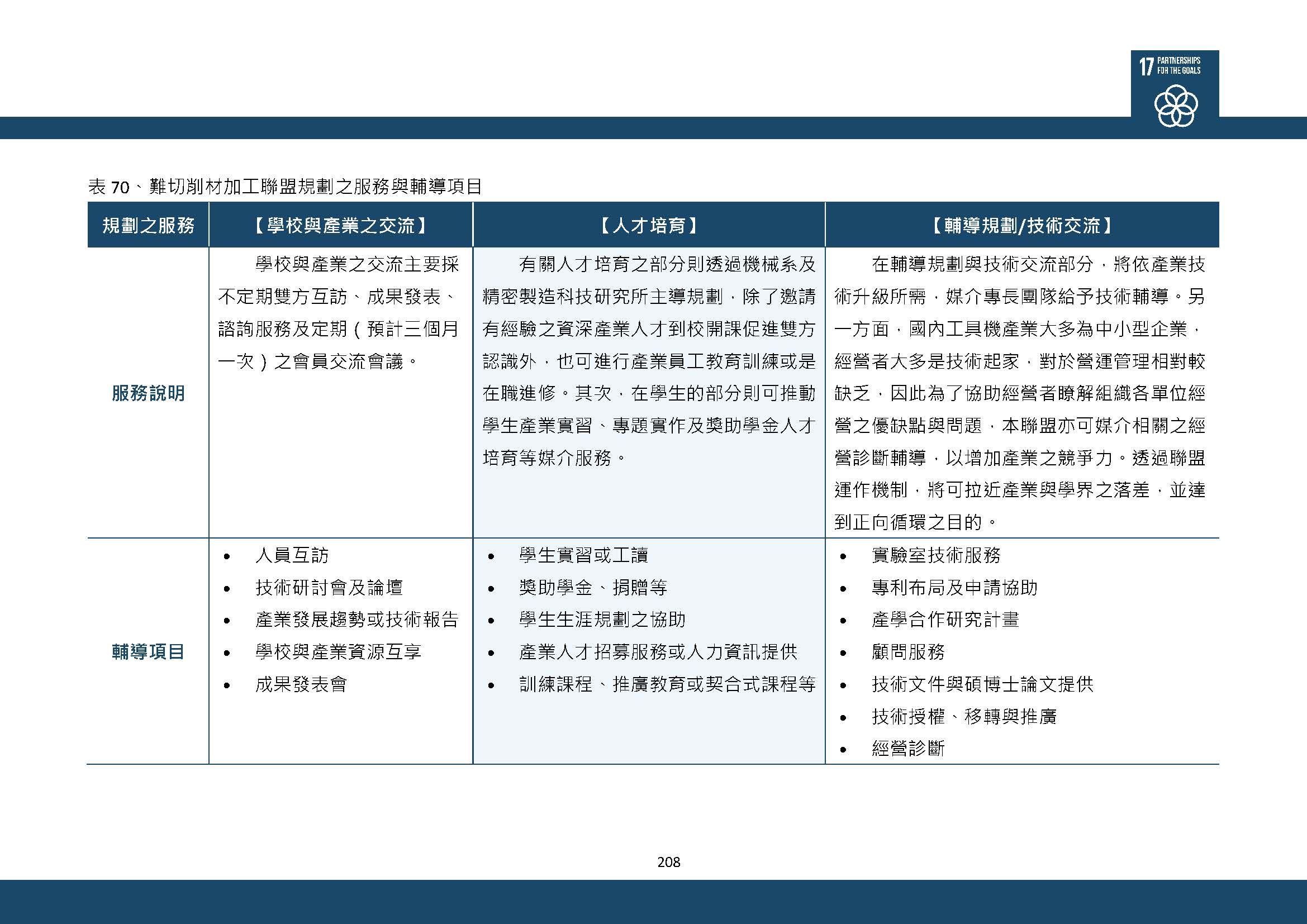Click the bullet item 成果發表會
Image resolution: width=1307 pixels, height=924 pixels.
click(301, 684)
